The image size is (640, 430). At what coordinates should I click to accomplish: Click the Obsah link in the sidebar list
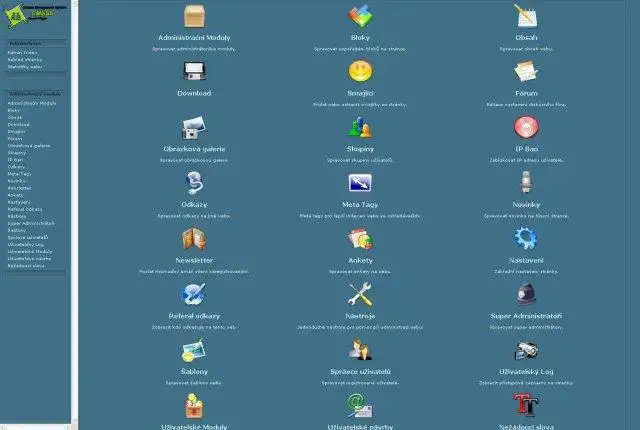pyautogui.click(x=15, y=117)
